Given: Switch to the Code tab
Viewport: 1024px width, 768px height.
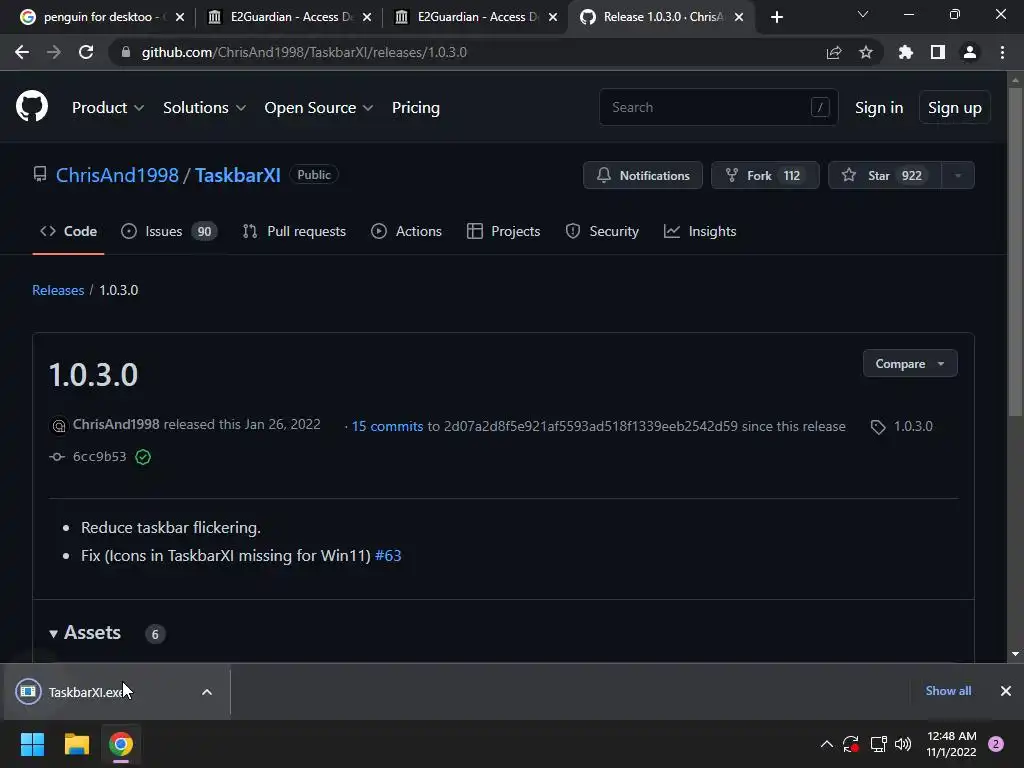Looking at the screenshot, I should (69, 231).
